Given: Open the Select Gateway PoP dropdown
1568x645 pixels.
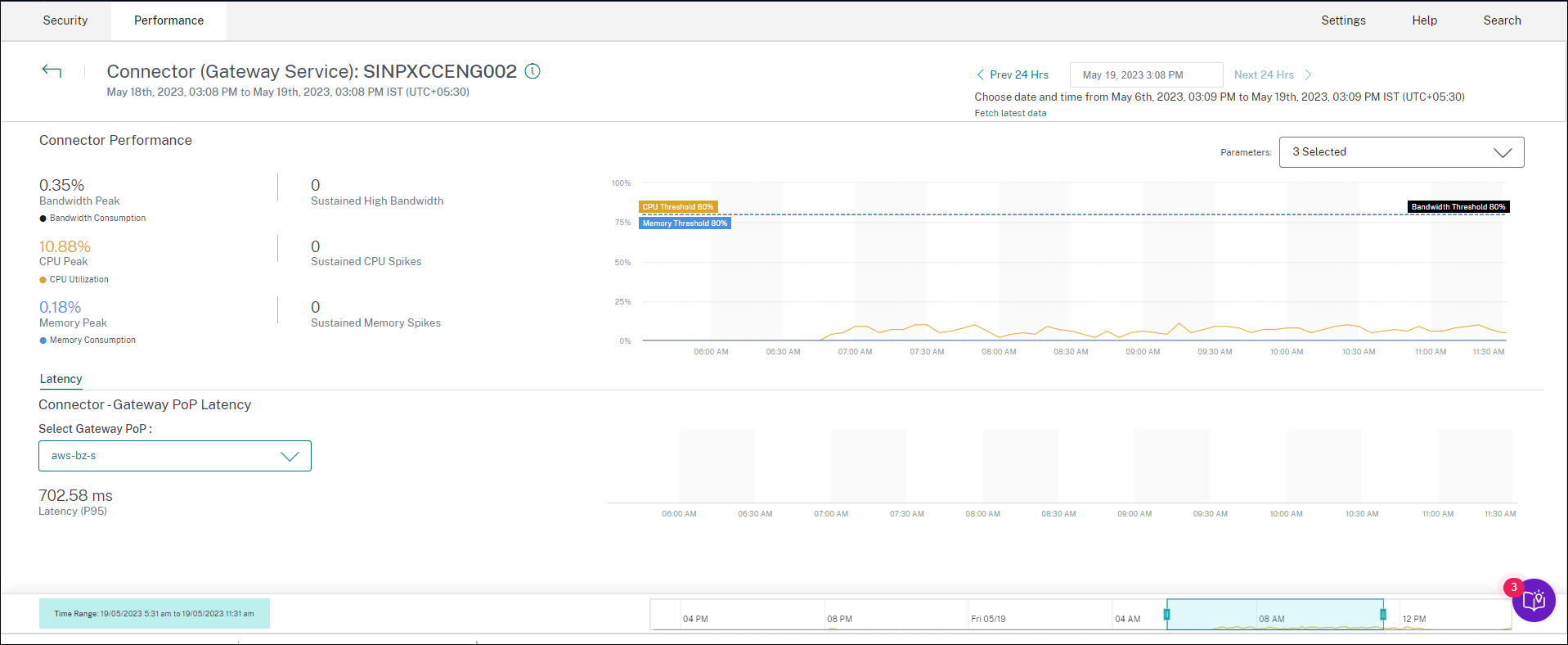Looking at the screenshot, I should (x=174, y=456).
